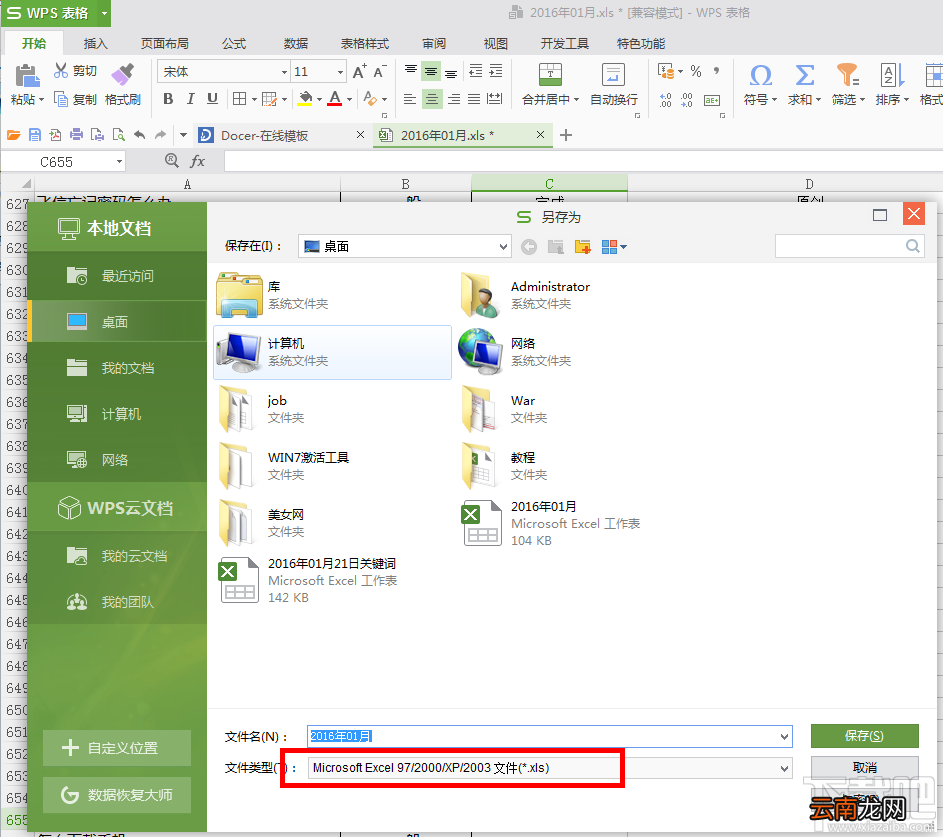Click the Paste icon in ribbon
943x837 pixels.
[x=26, y=76]
